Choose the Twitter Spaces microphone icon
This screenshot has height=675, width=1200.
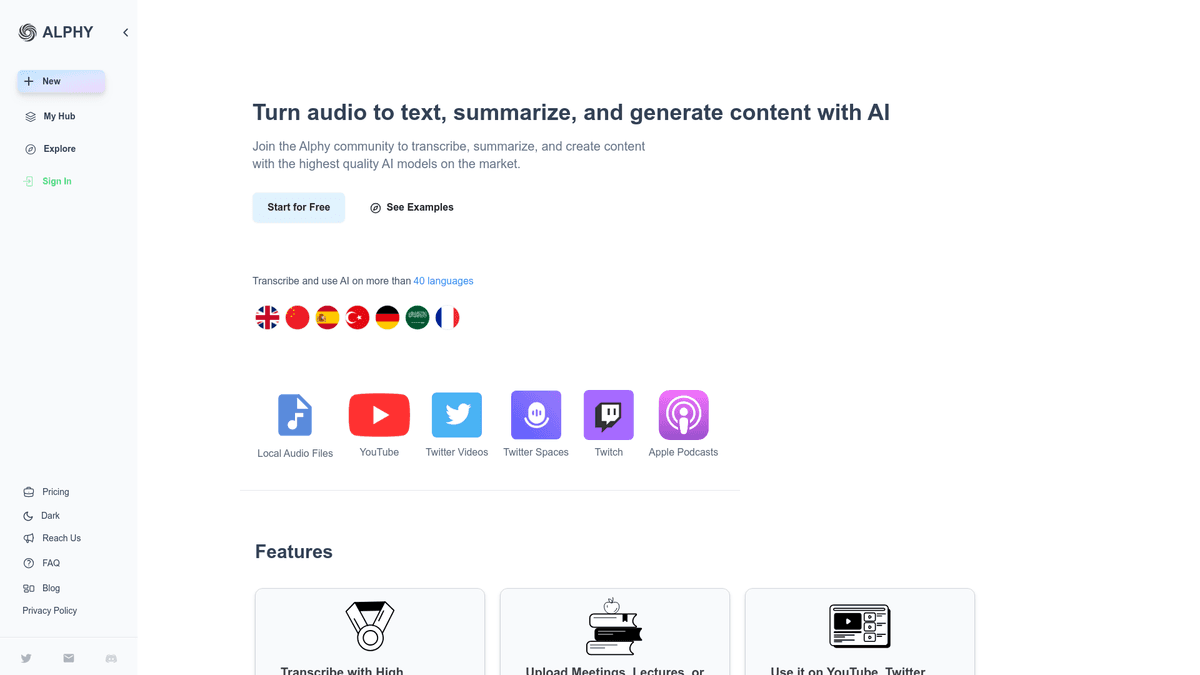click(x=536, y=415)
